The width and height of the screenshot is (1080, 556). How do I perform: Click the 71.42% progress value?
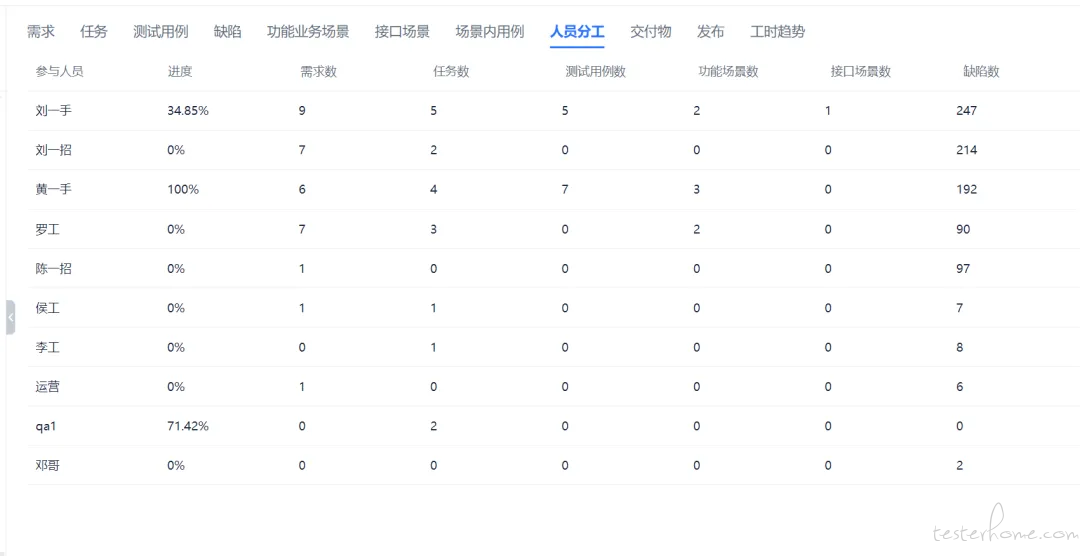[188, 426]
